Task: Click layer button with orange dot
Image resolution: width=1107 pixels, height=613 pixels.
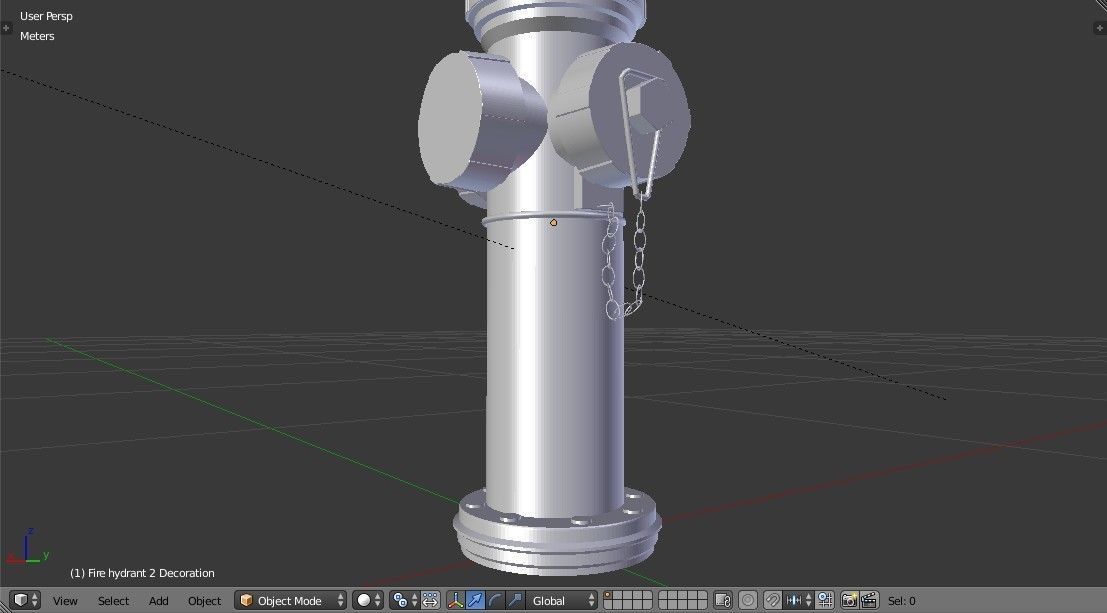Action: 608,595
